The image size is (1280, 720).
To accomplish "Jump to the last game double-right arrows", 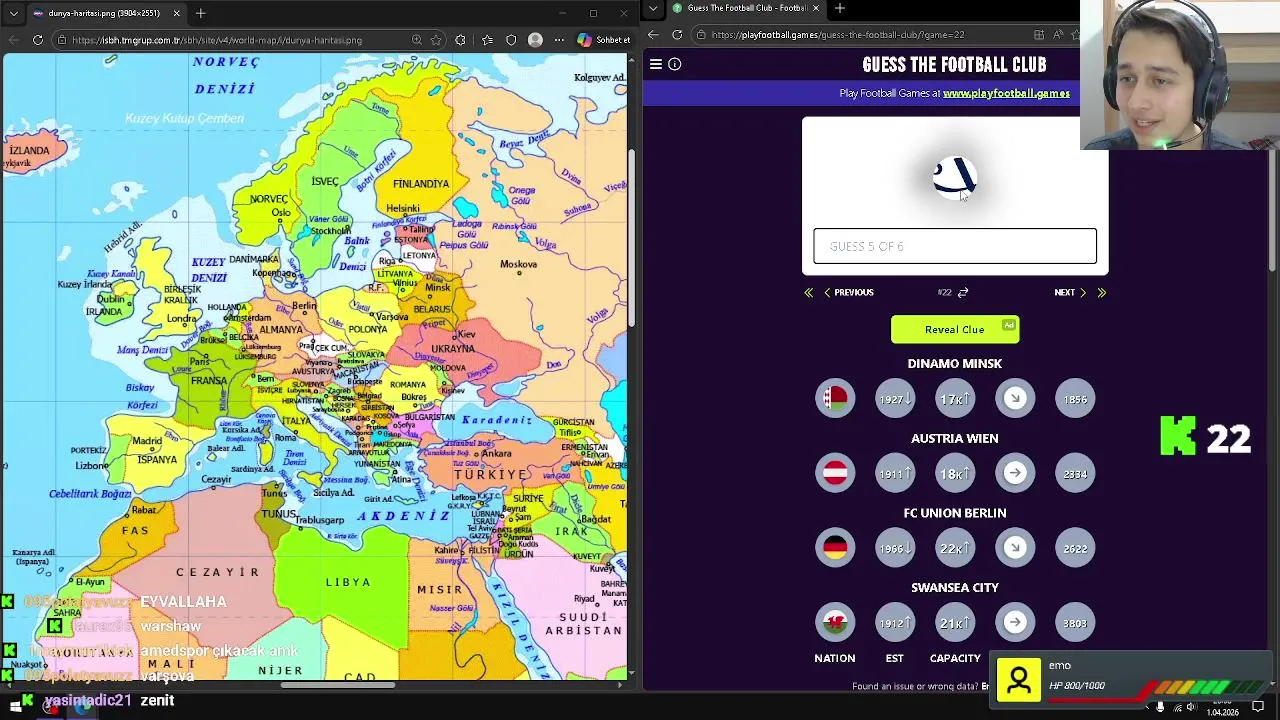I will click(x=1102, y=292).
